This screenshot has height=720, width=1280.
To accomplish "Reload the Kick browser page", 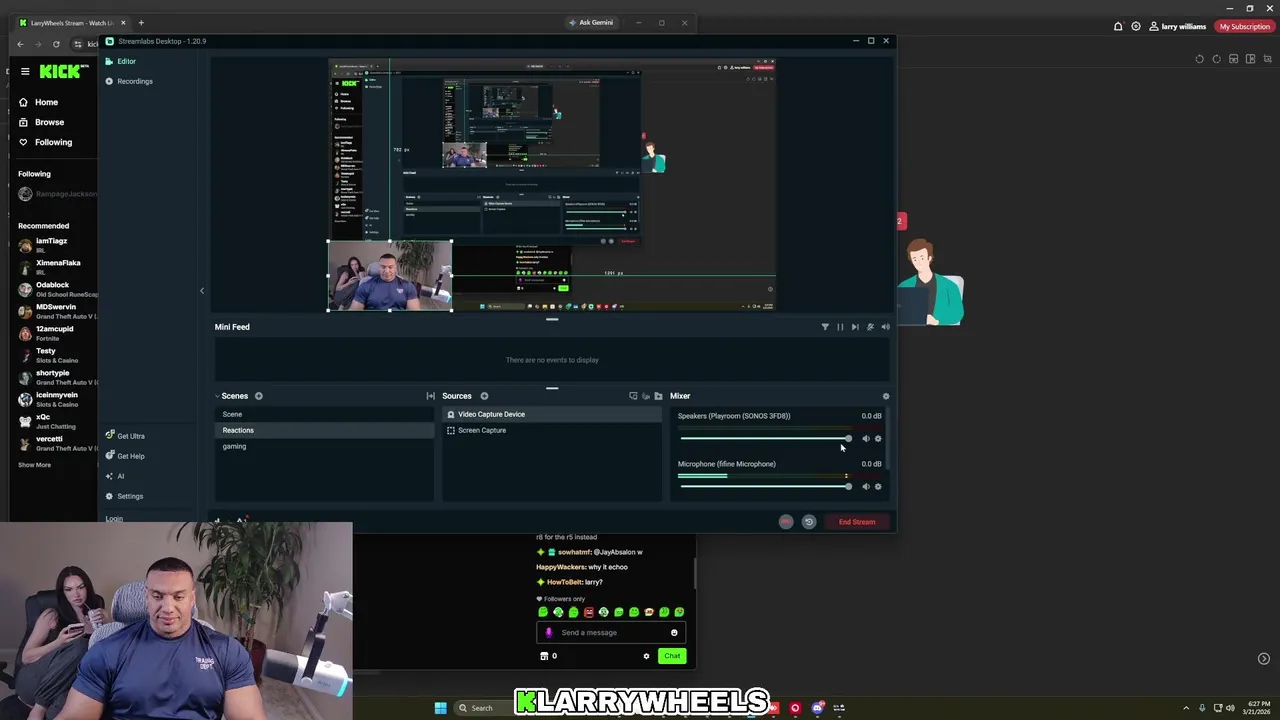I will pos(56,44).
